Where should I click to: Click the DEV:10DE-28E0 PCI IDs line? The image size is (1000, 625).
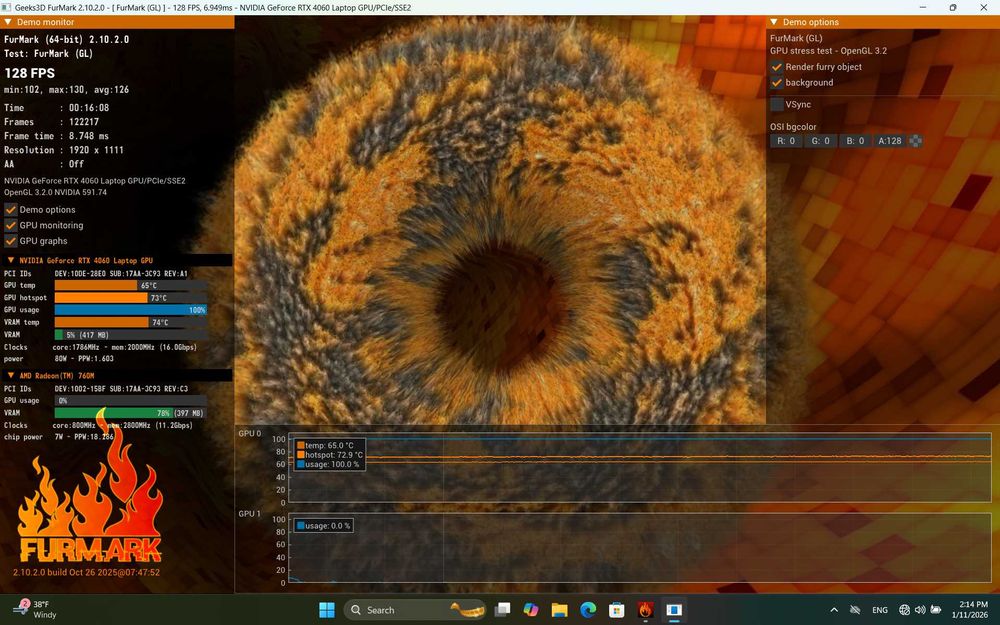point(121,274)
